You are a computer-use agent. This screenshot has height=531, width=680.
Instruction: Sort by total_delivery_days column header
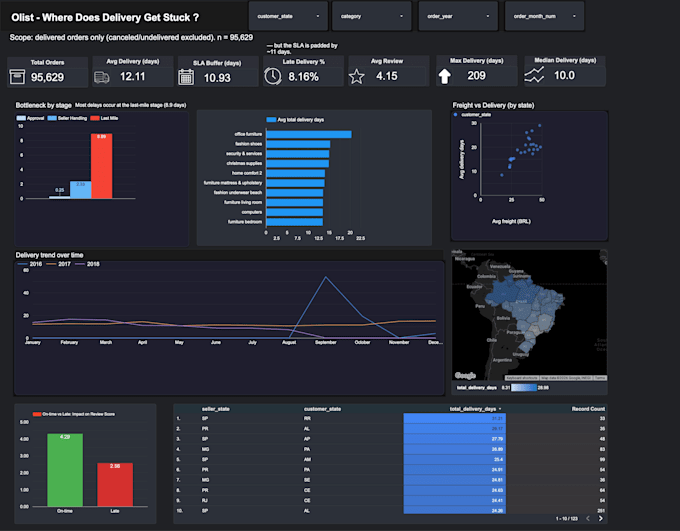[475, 409]
